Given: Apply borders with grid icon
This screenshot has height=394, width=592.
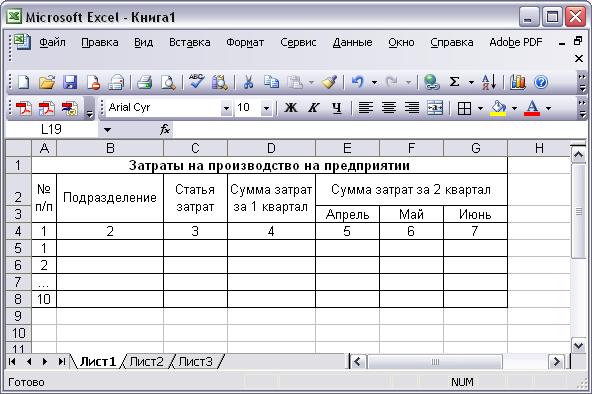Looking at the screenshot, I should click(x=464, y=108).
